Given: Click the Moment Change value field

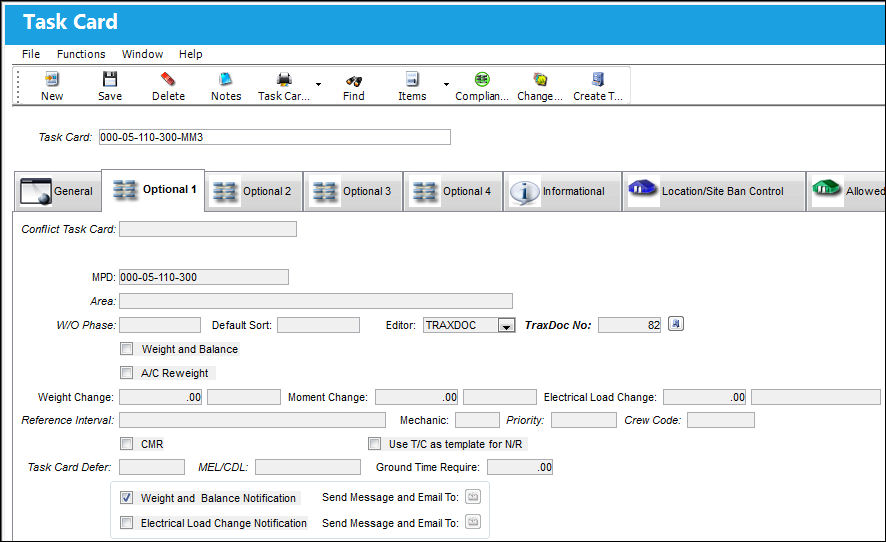Looking at the screenshot, I should (416, 397).
